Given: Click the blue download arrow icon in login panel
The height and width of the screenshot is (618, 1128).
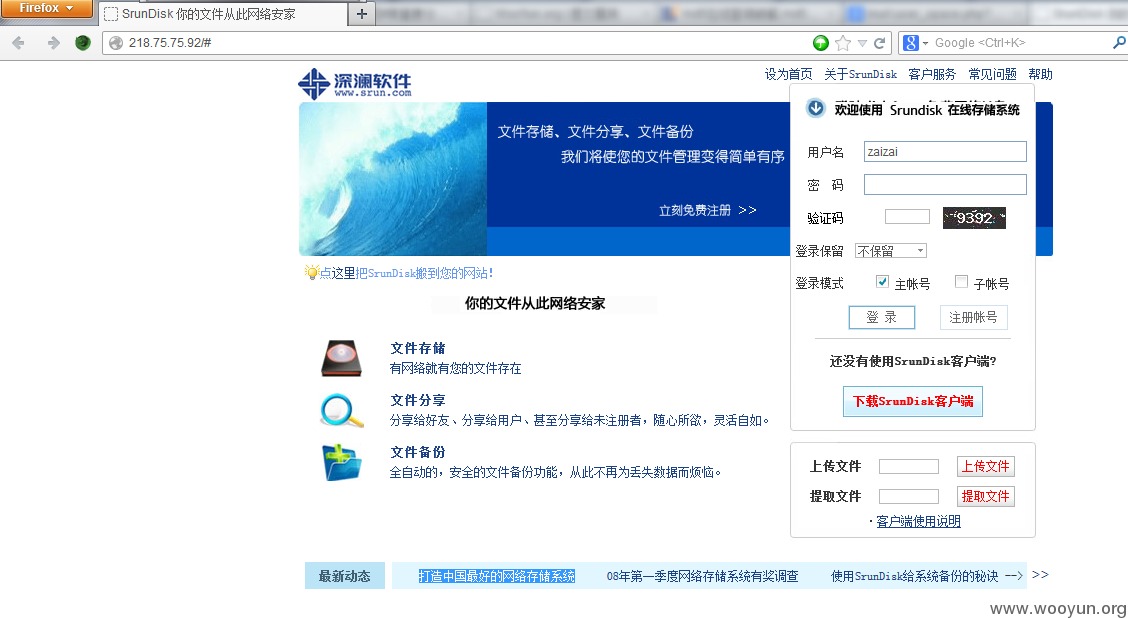Looking at the screenshot, I should (x=816, y=108).
